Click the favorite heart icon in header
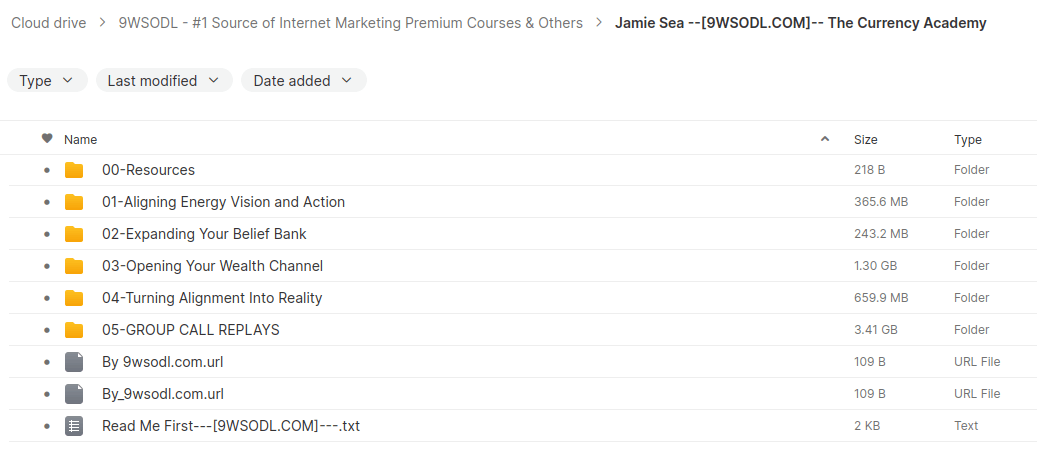 coord(47,139)
